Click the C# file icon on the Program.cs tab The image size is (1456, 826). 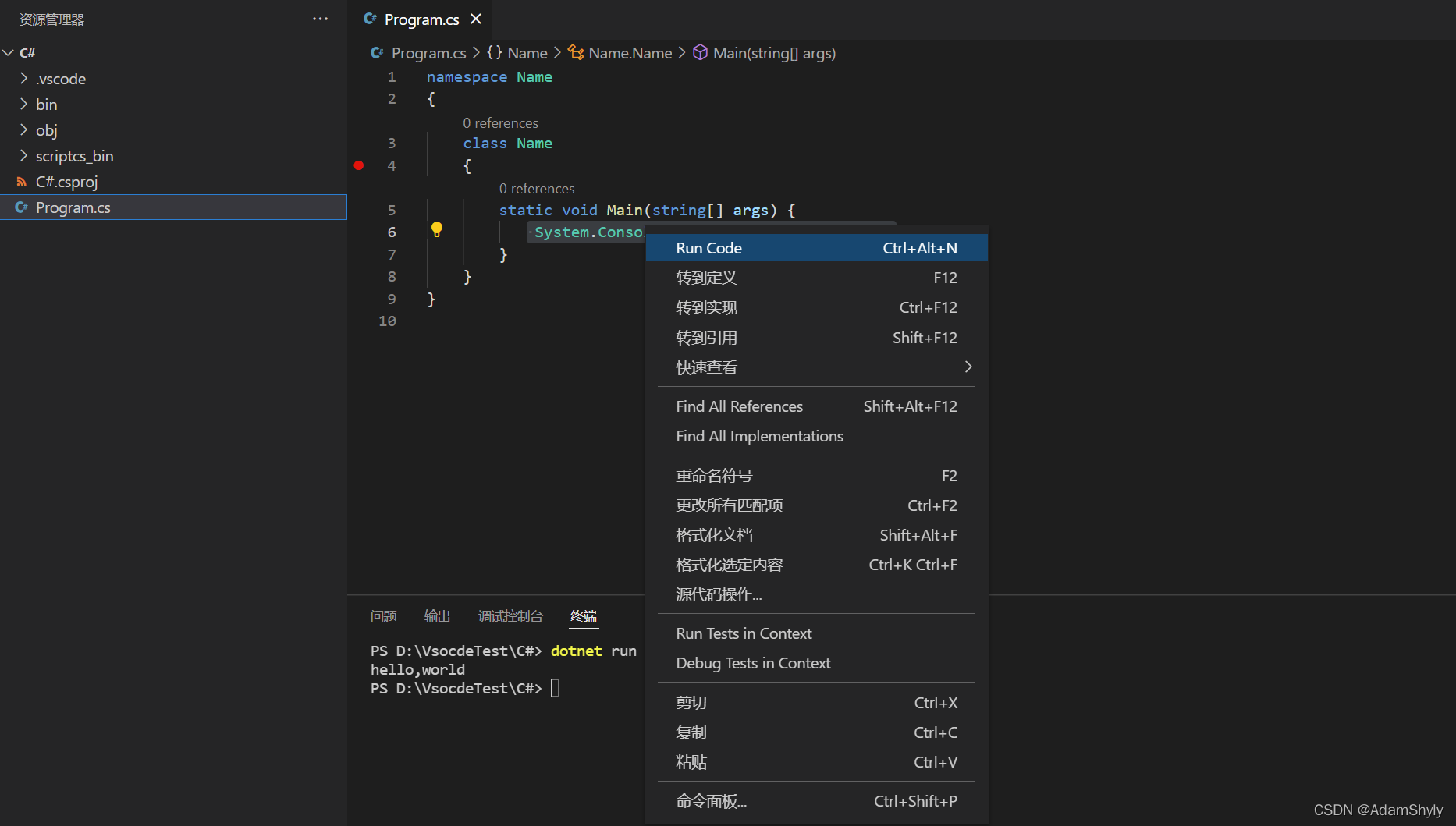370,19
